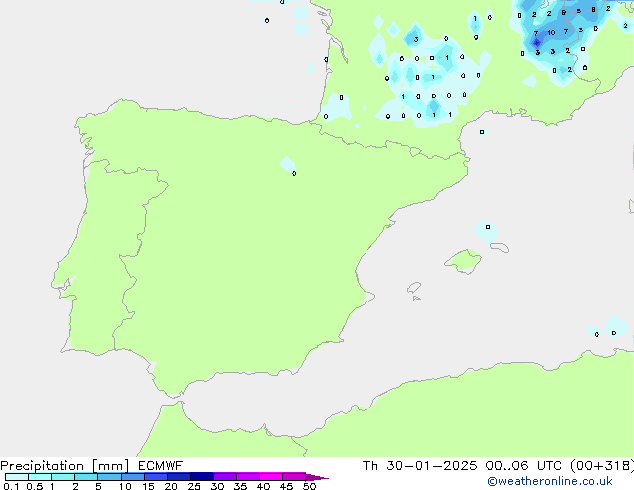Click the 5 to 10 mm legend swatch

(x=109, y=477)
